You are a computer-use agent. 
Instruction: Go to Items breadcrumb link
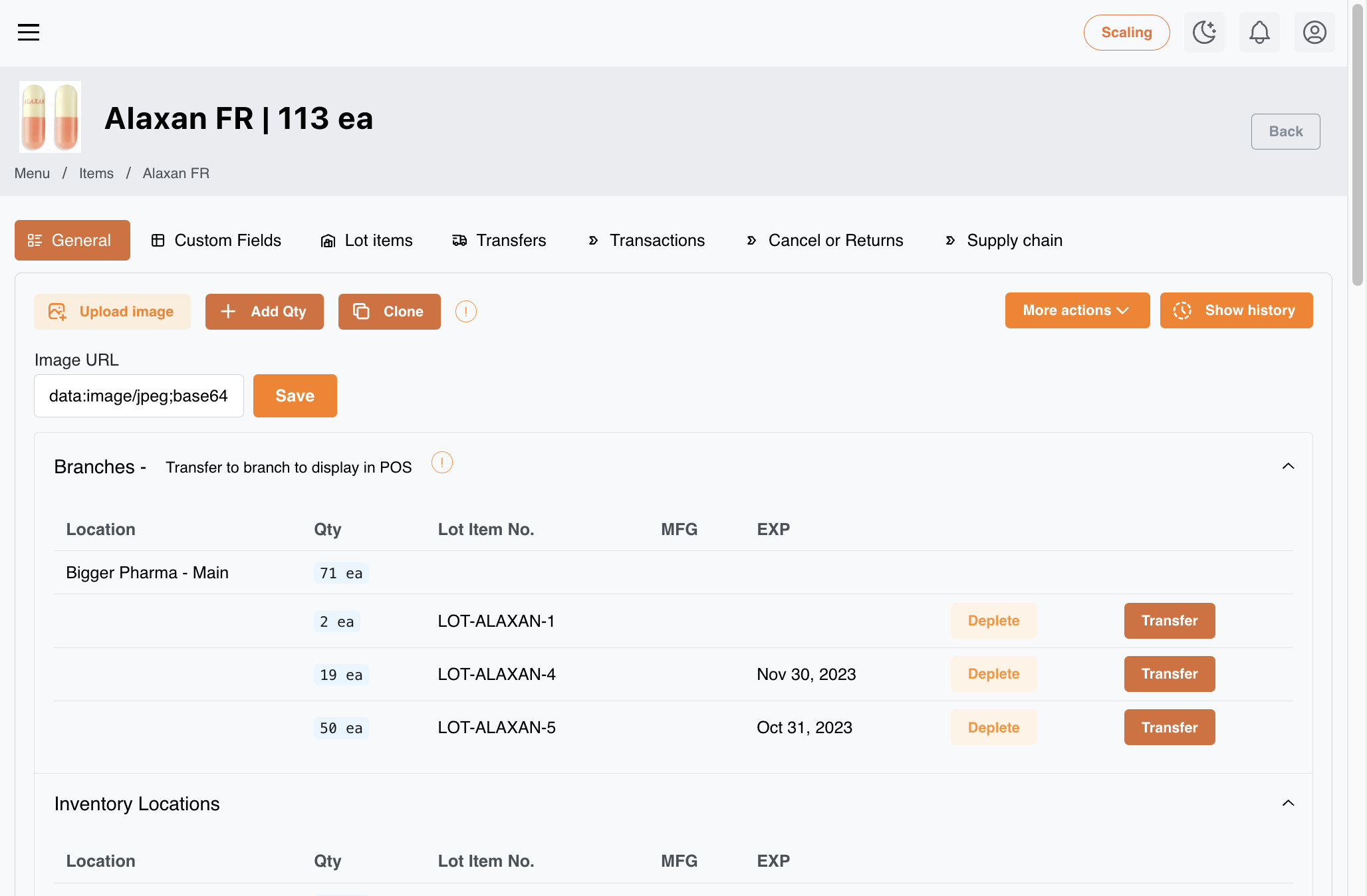point(96,173)
